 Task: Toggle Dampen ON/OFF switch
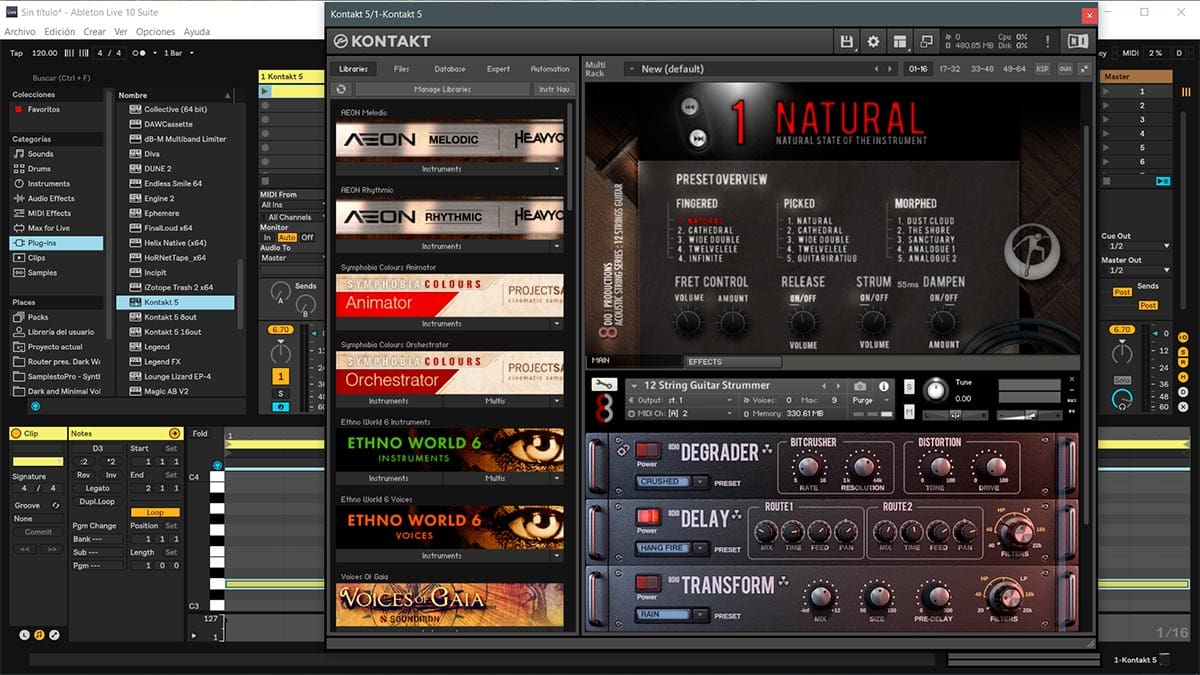click(943, 298)
